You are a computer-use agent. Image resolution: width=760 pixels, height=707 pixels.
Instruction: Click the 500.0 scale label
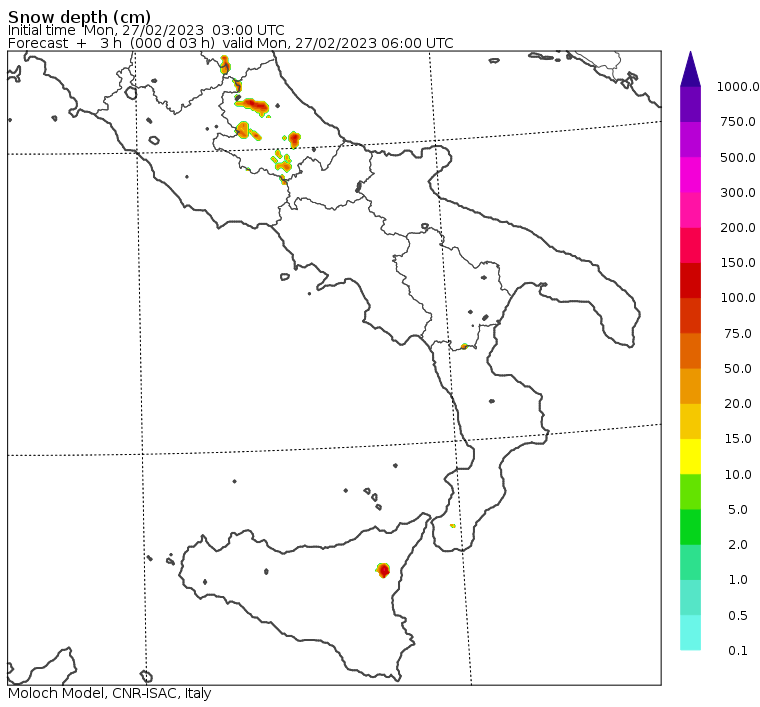click(738, 157)
